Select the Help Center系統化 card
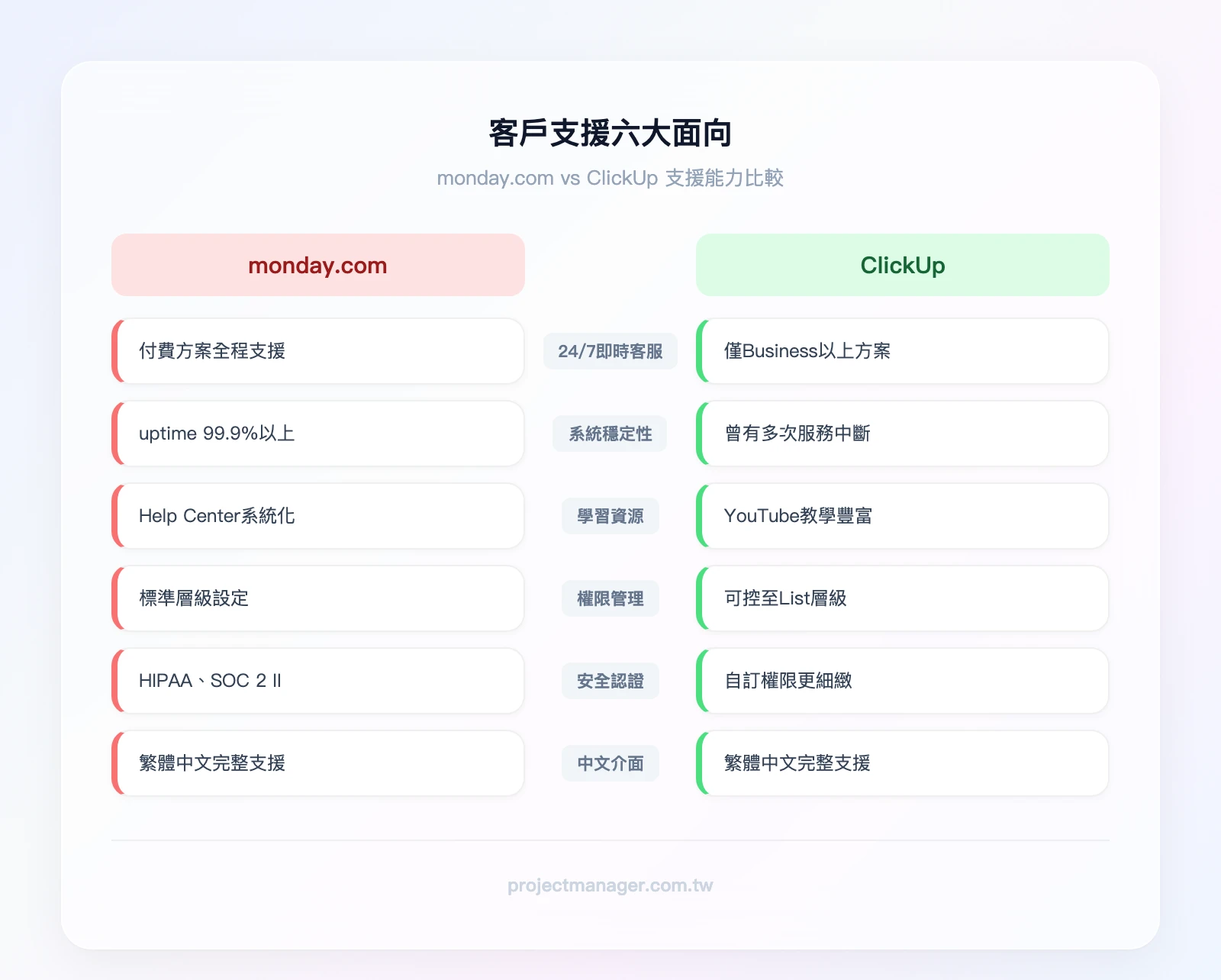The width and height of the screenshot is (1221, 980). (317, 516)
